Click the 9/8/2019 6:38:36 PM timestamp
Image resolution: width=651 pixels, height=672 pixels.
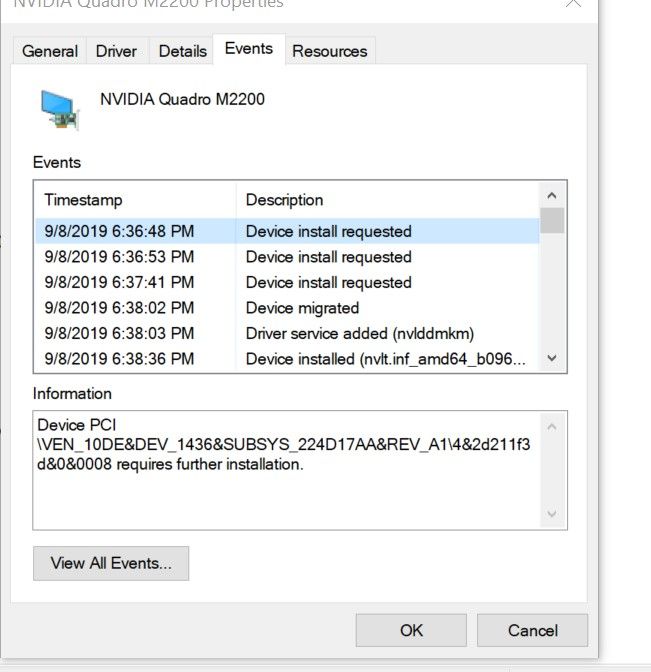119,359
